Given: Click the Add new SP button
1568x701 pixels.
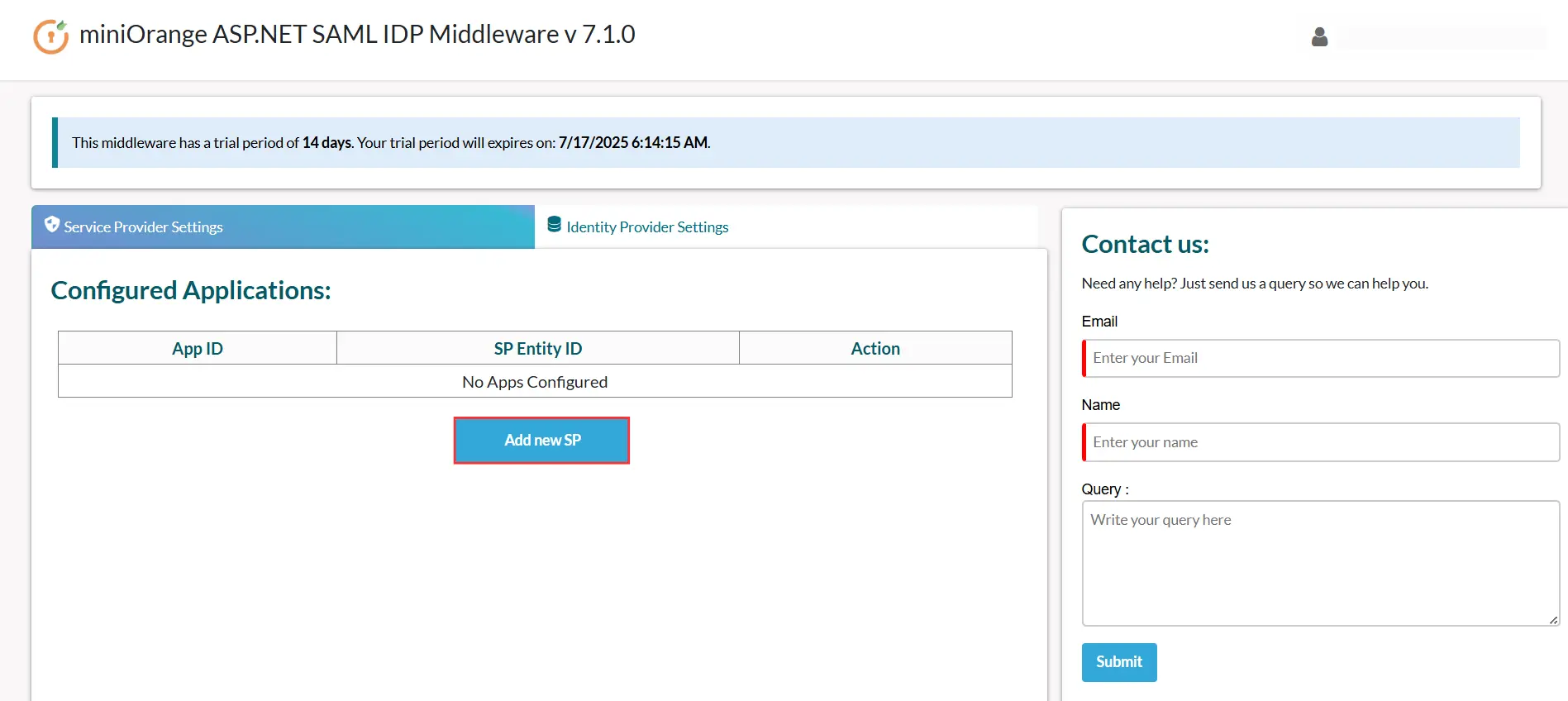Looking at the screenshot, I should (x=542, y=440).
